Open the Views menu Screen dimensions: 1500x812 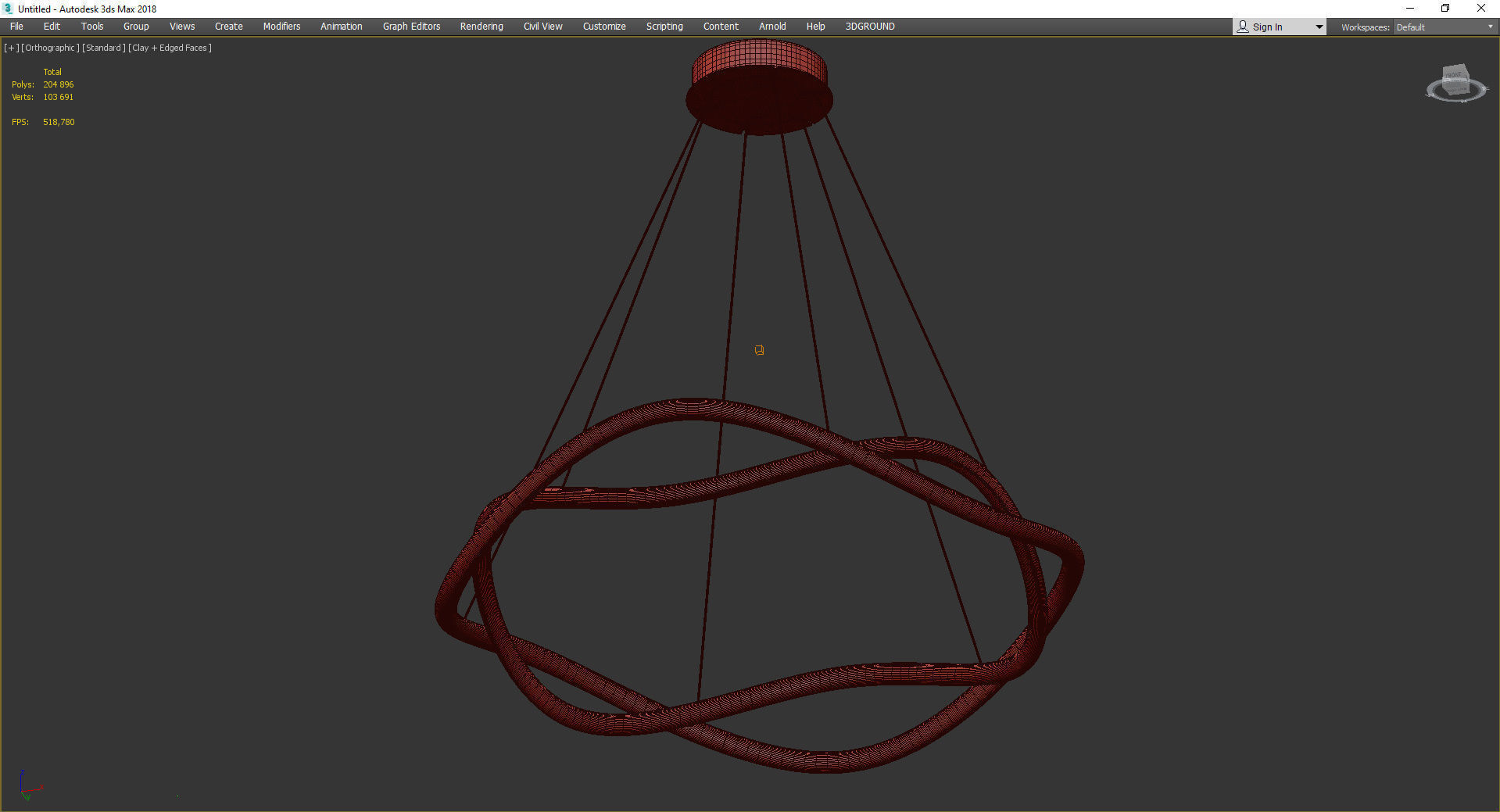coord(182,27)
